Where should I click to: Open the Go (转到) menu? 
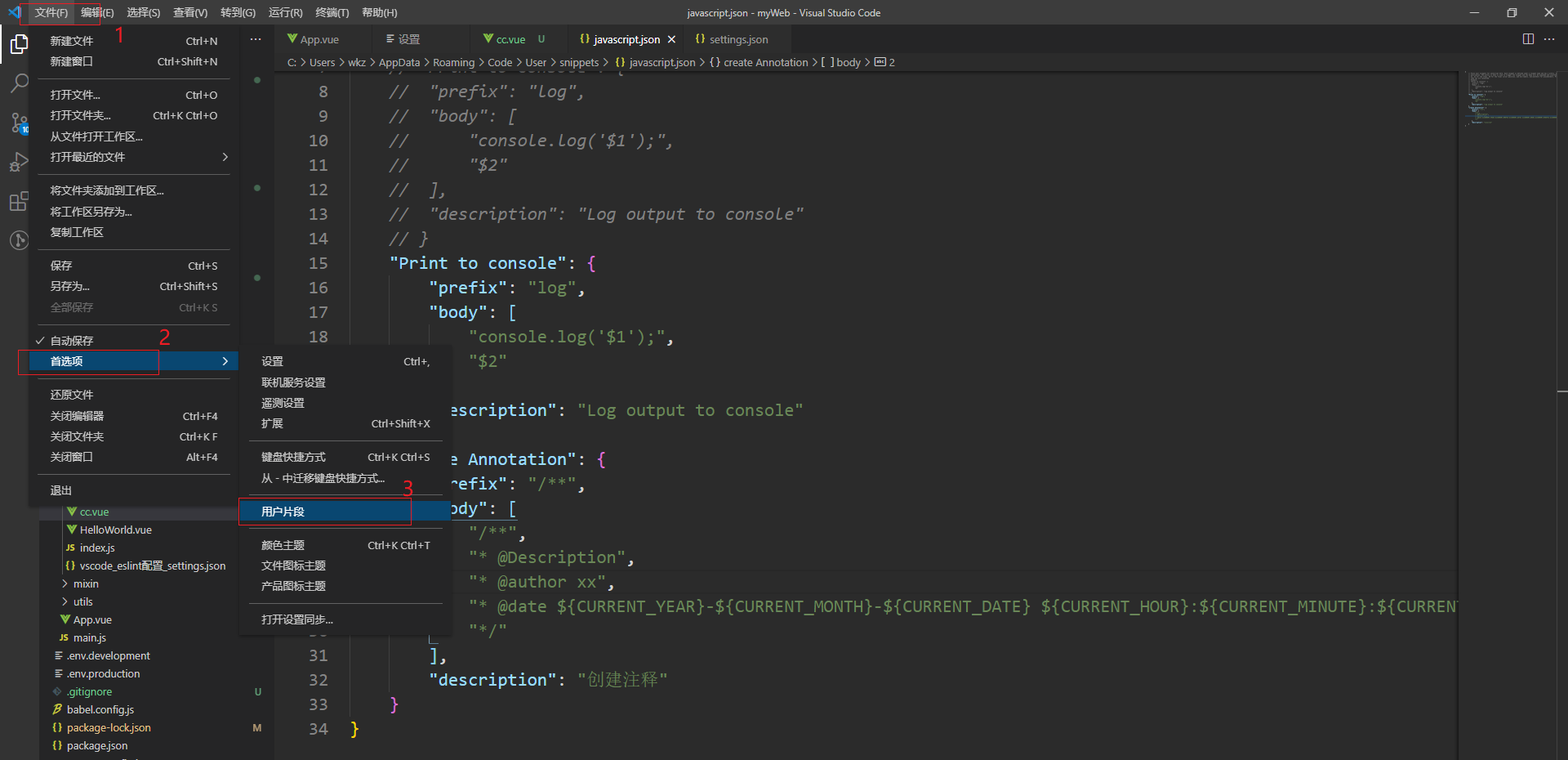point(238,12)
